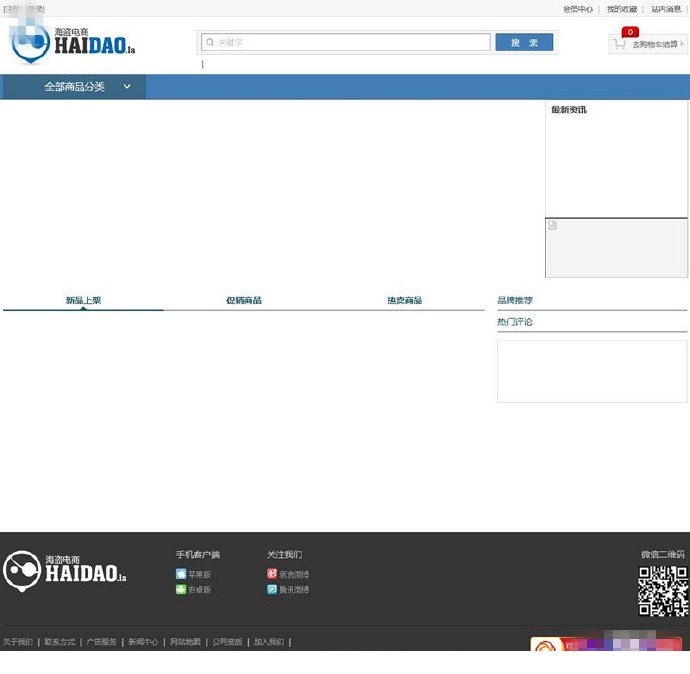Click the shopping cart icon

[x=619, y=44]
